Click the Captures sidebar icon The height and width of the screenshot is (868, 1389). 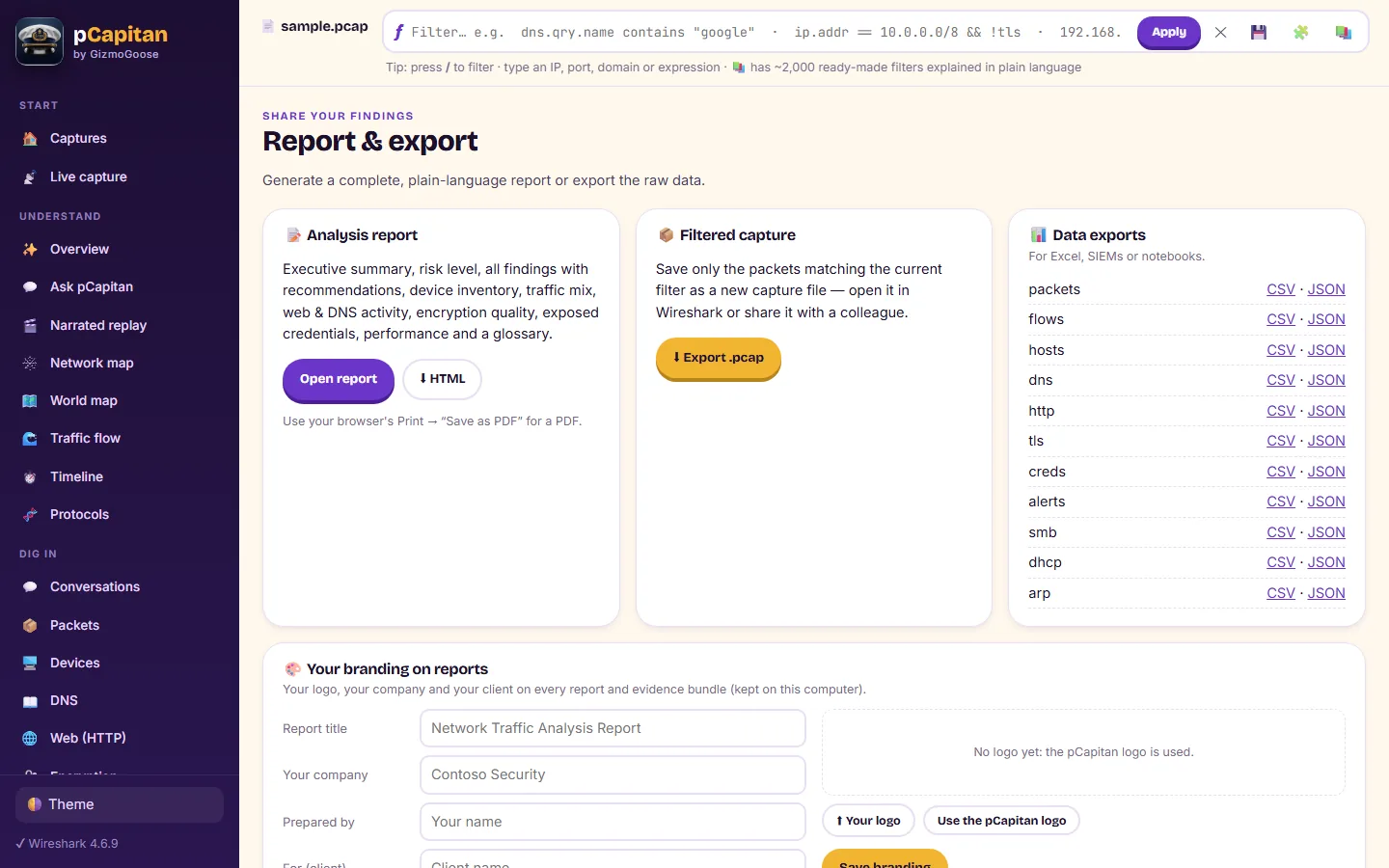coord(30,139)
